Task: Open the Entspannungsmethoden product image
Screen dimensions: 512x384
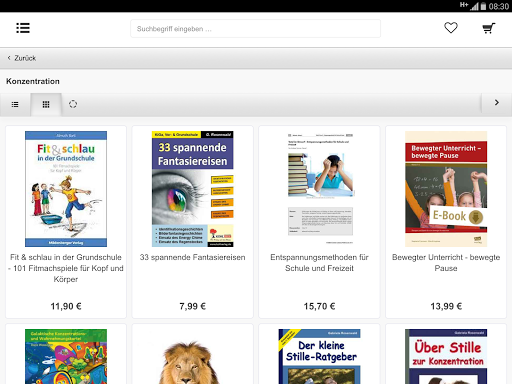Action: (x=320, y=189)
